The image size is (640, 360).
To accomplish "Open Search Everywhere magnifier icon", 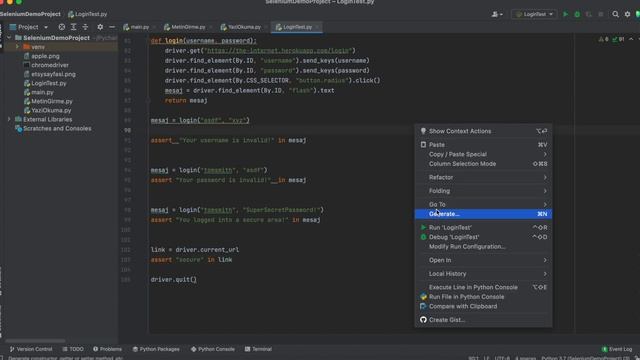I will pyautogui.click(x=616, y=14).
